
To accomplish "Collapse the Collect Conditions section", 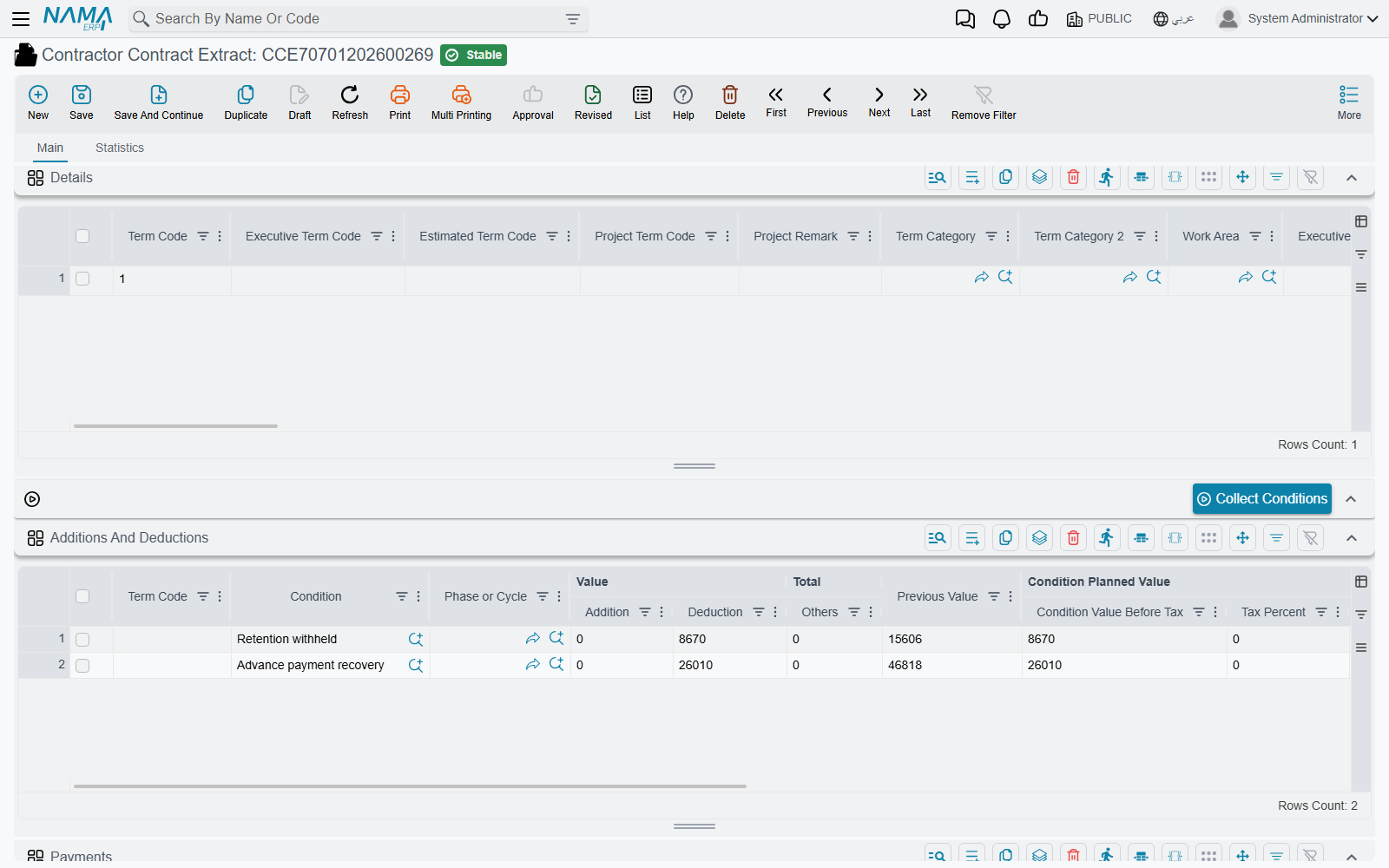I will (1351, 499).
